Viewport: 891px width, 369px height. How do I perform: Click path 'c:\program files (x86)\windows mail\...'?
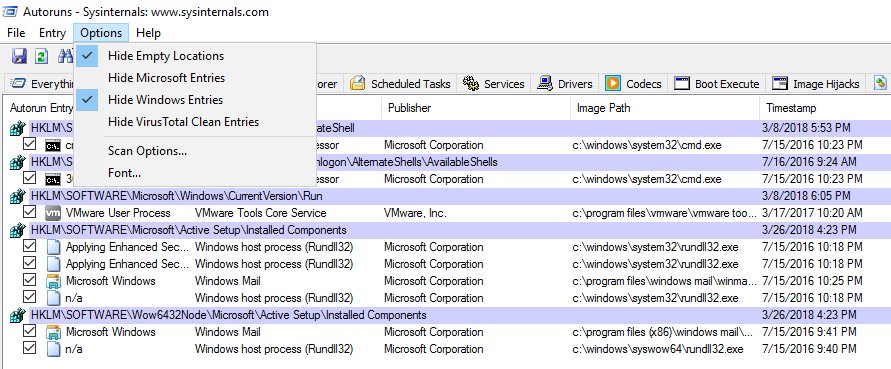coord(663,332)
